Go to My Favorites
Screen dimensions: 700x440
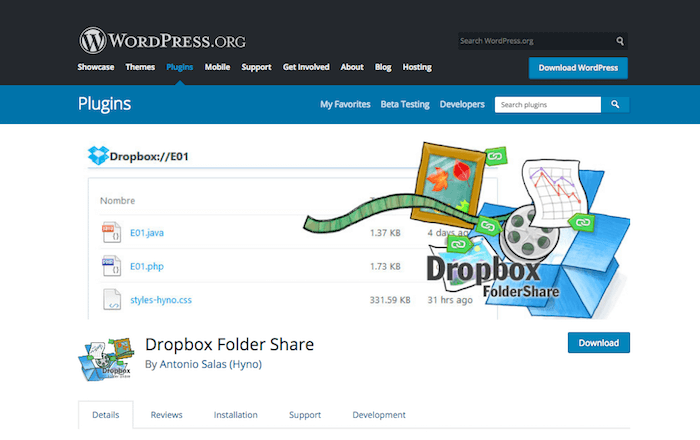point(345,104)
